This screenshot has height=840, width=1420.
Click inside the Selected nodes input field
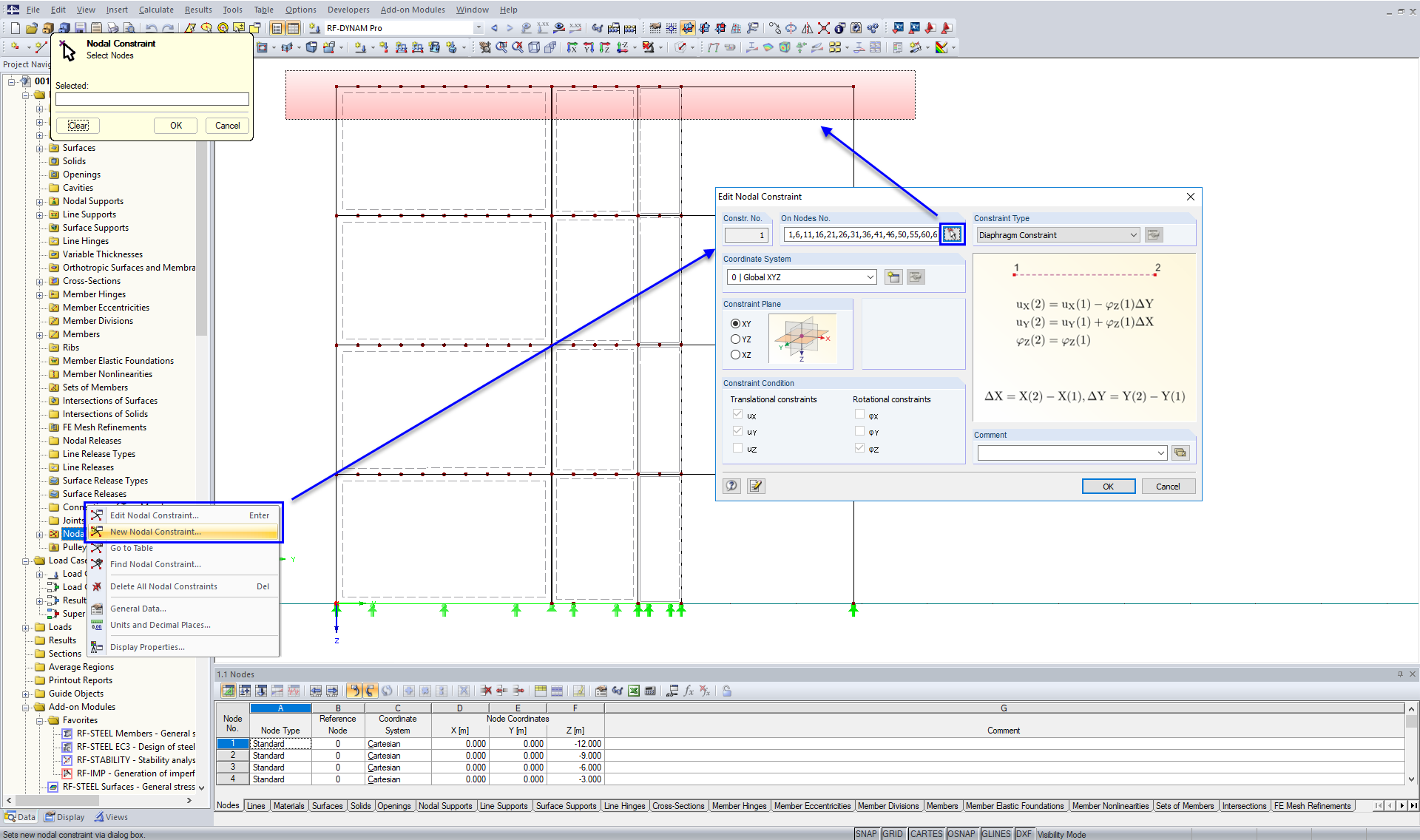(152, 98)
